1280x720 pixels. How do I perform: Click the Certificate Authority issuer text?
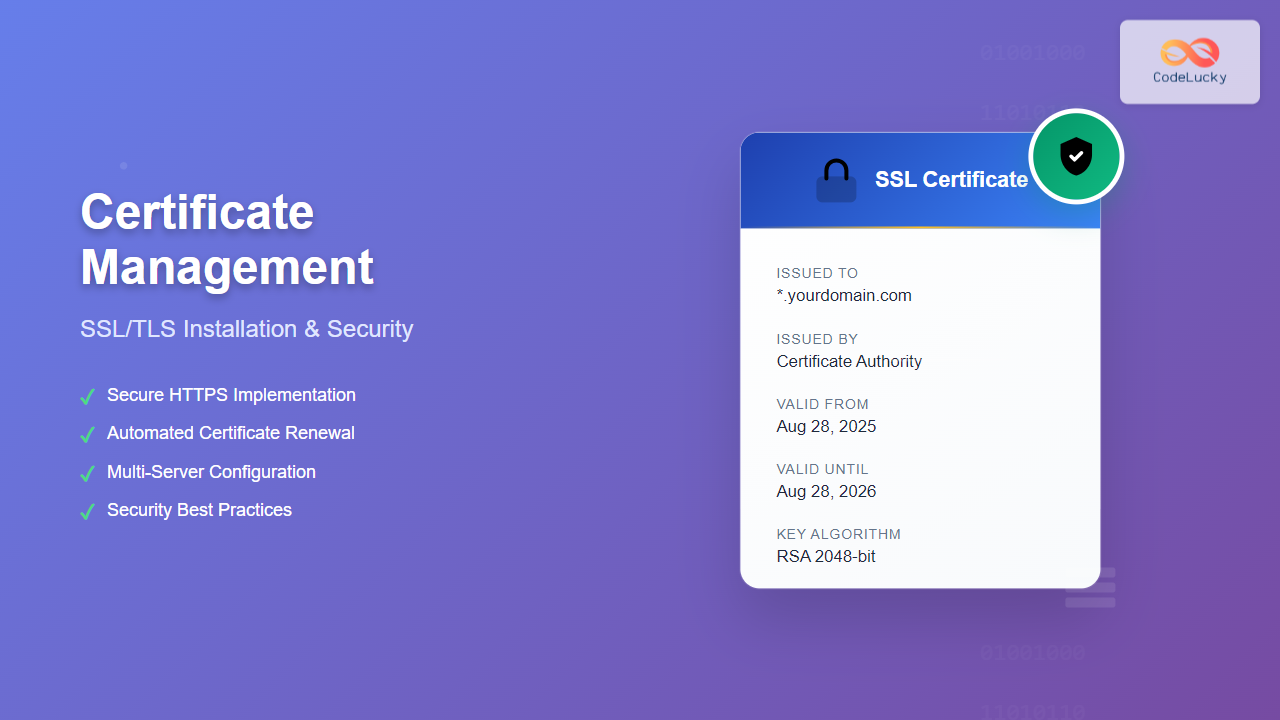849,361
